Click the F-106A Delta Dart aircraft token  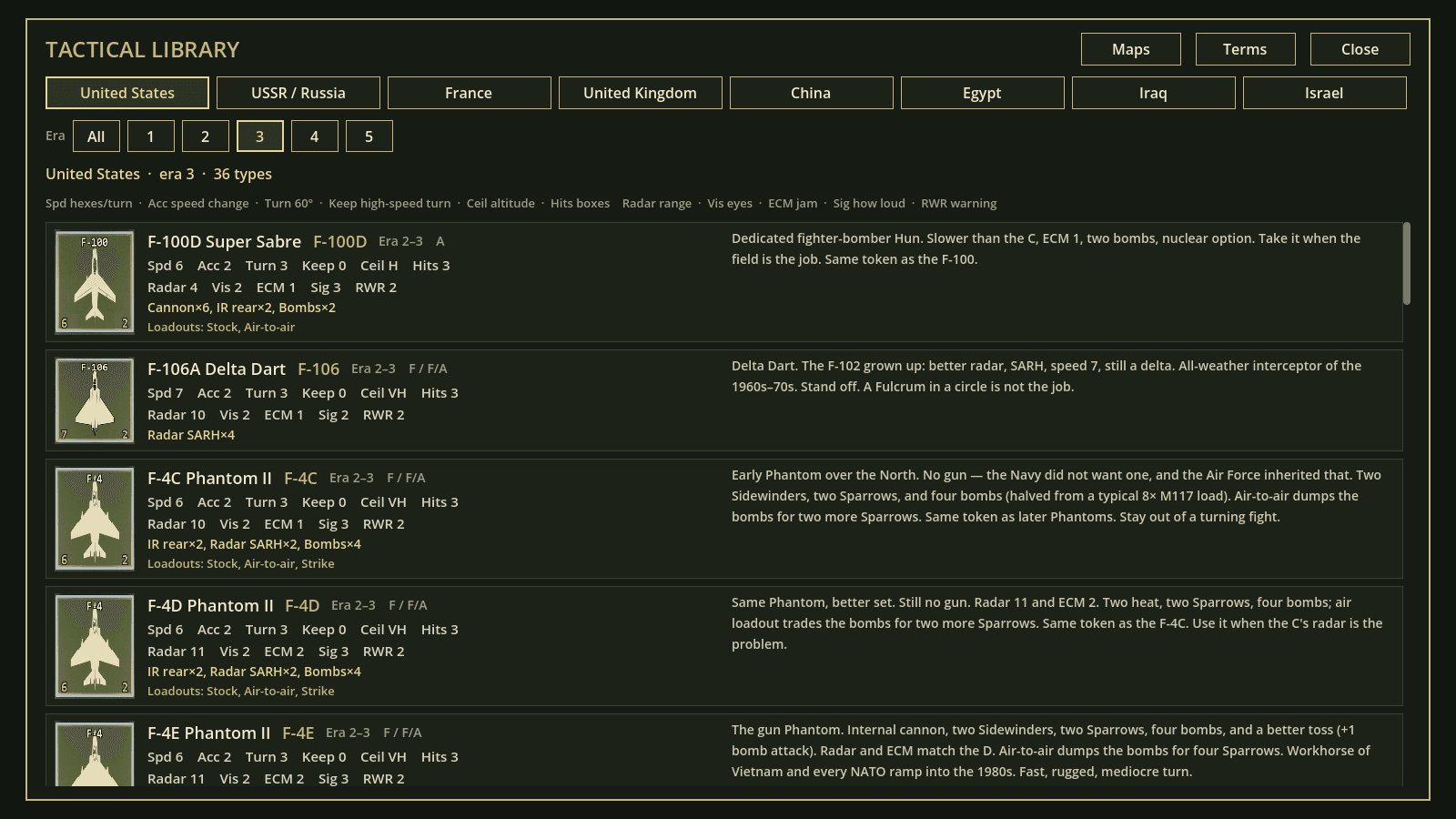click(95, 400)
